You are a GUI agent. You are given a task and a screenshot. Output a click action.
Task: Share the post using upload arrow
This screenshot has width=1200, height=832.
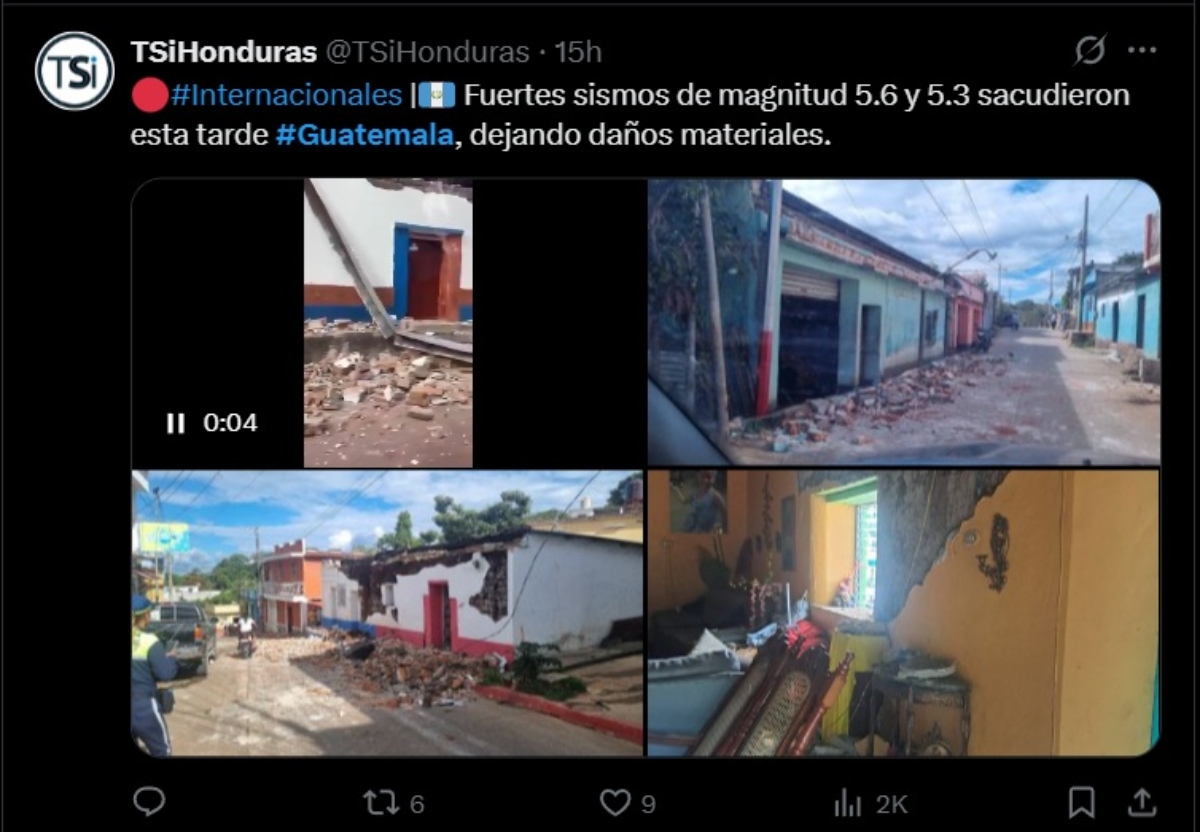tap(1141, 801)
